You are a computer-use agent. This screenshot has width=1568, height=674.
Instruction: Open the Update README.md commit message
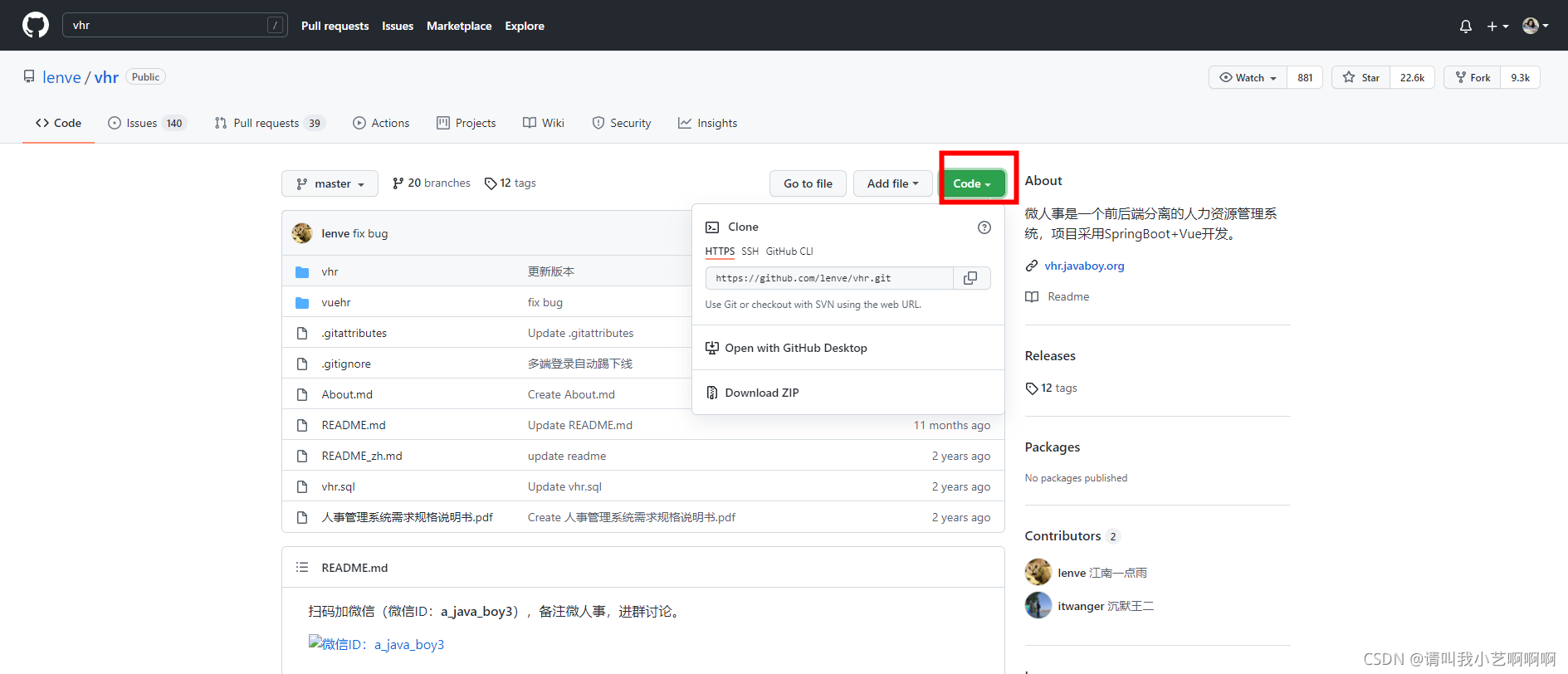pos(580,425)
